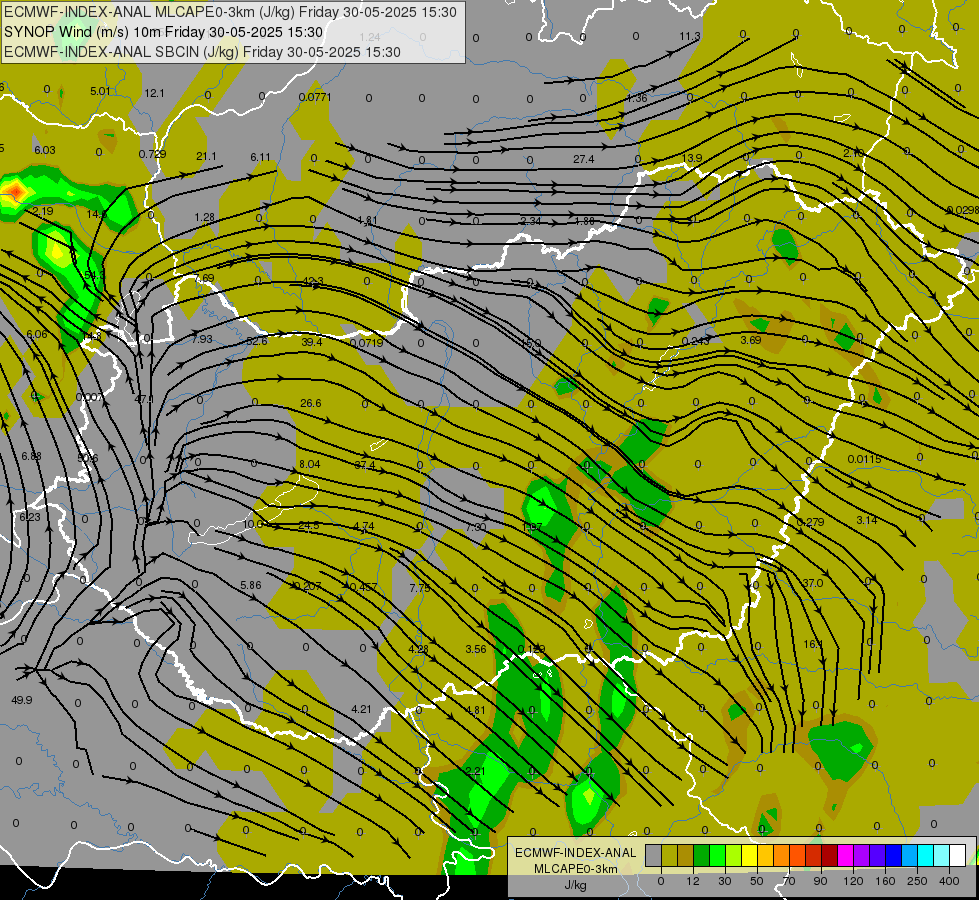Click the gray swatch in the legend

(653, 855)
